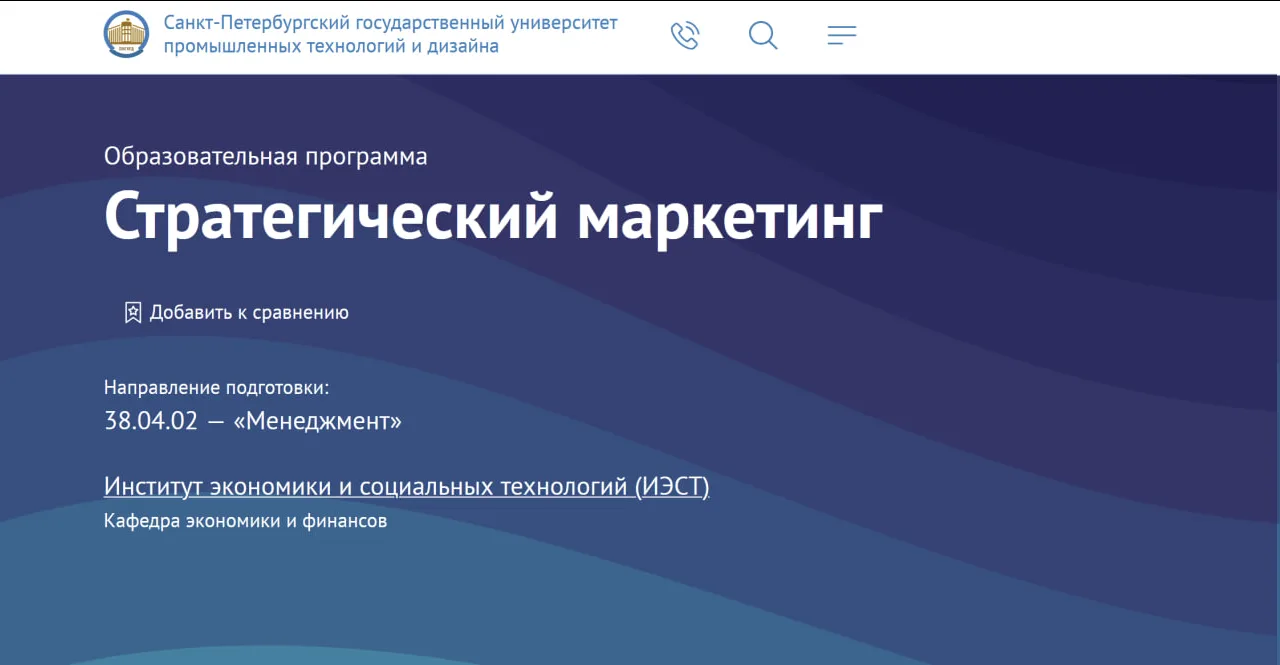Open the phone contacts icon

[x=685, y=36]
